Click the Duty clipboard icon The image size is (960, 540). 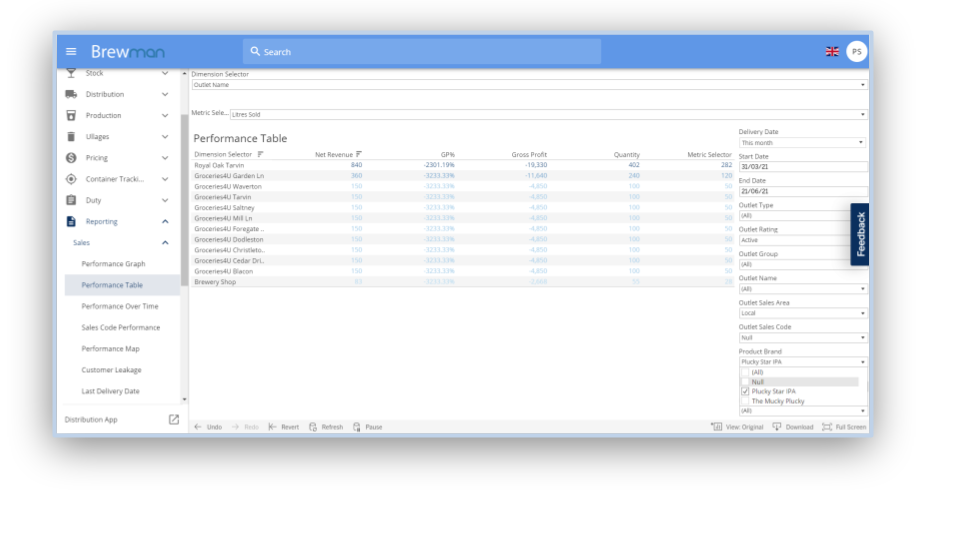coord(71,200)
